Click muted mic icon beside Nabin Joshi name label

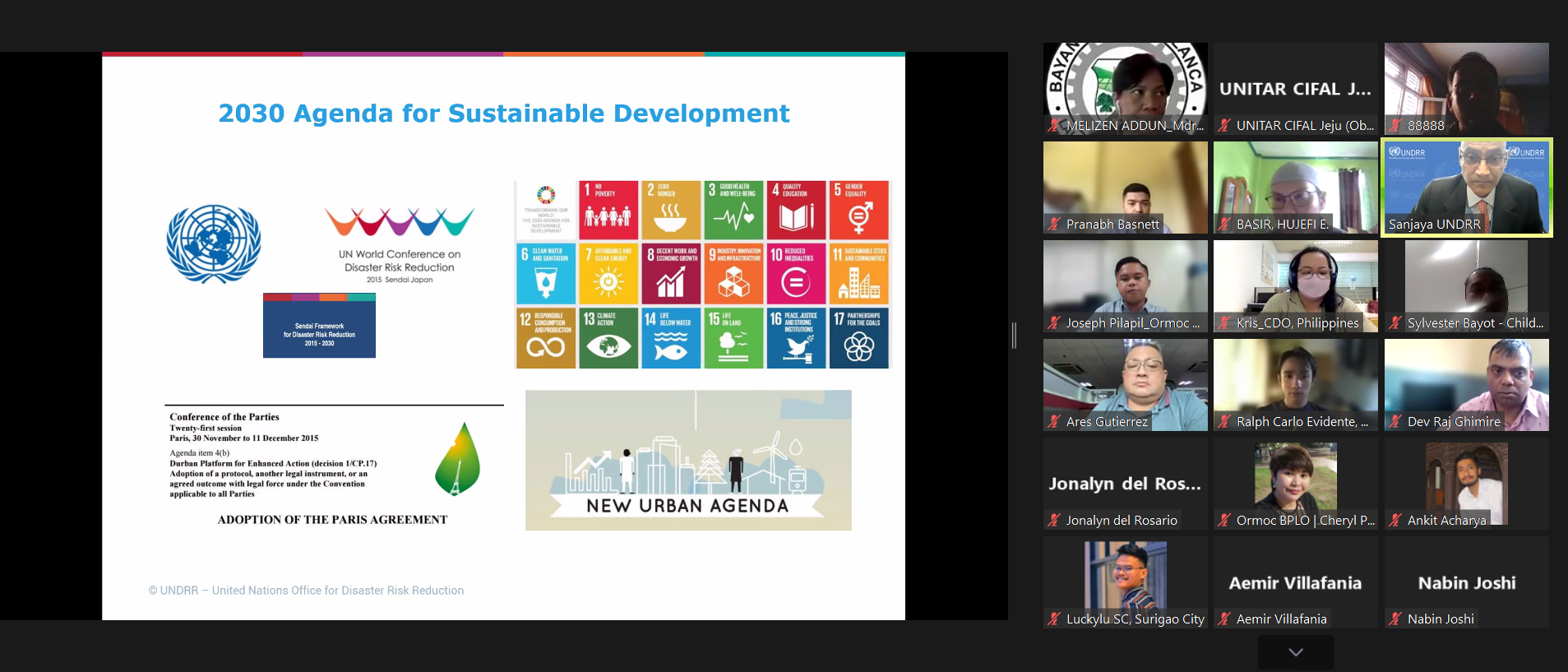pos(1395,619)
